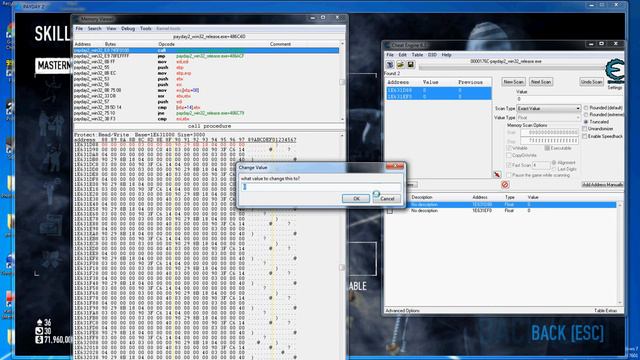Select the jne instruction row in disassembler
640x360 pixels.
click(206, 113)
